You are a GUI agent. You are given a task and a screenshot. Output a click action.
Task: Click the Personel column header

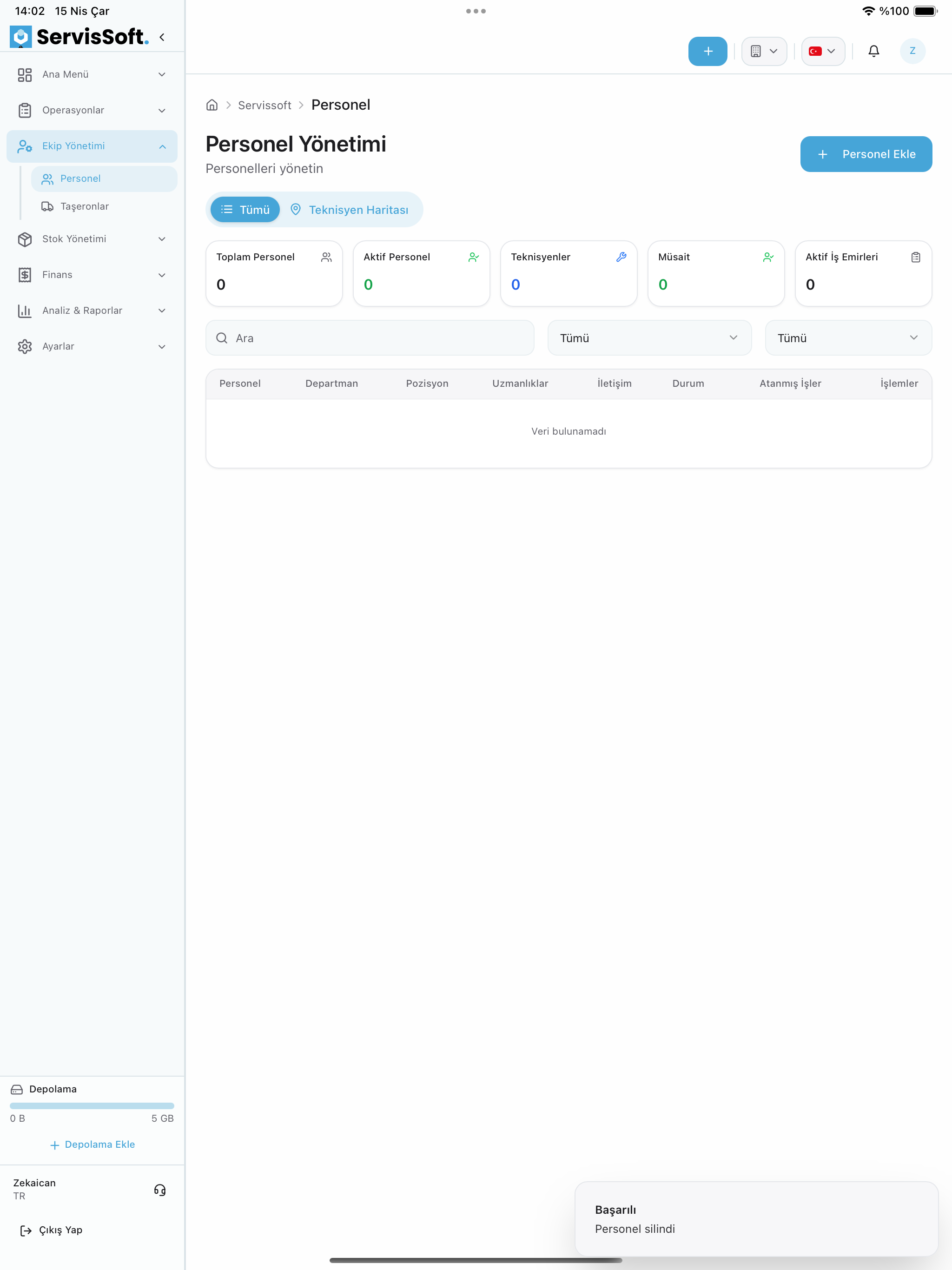pos(240,384)
